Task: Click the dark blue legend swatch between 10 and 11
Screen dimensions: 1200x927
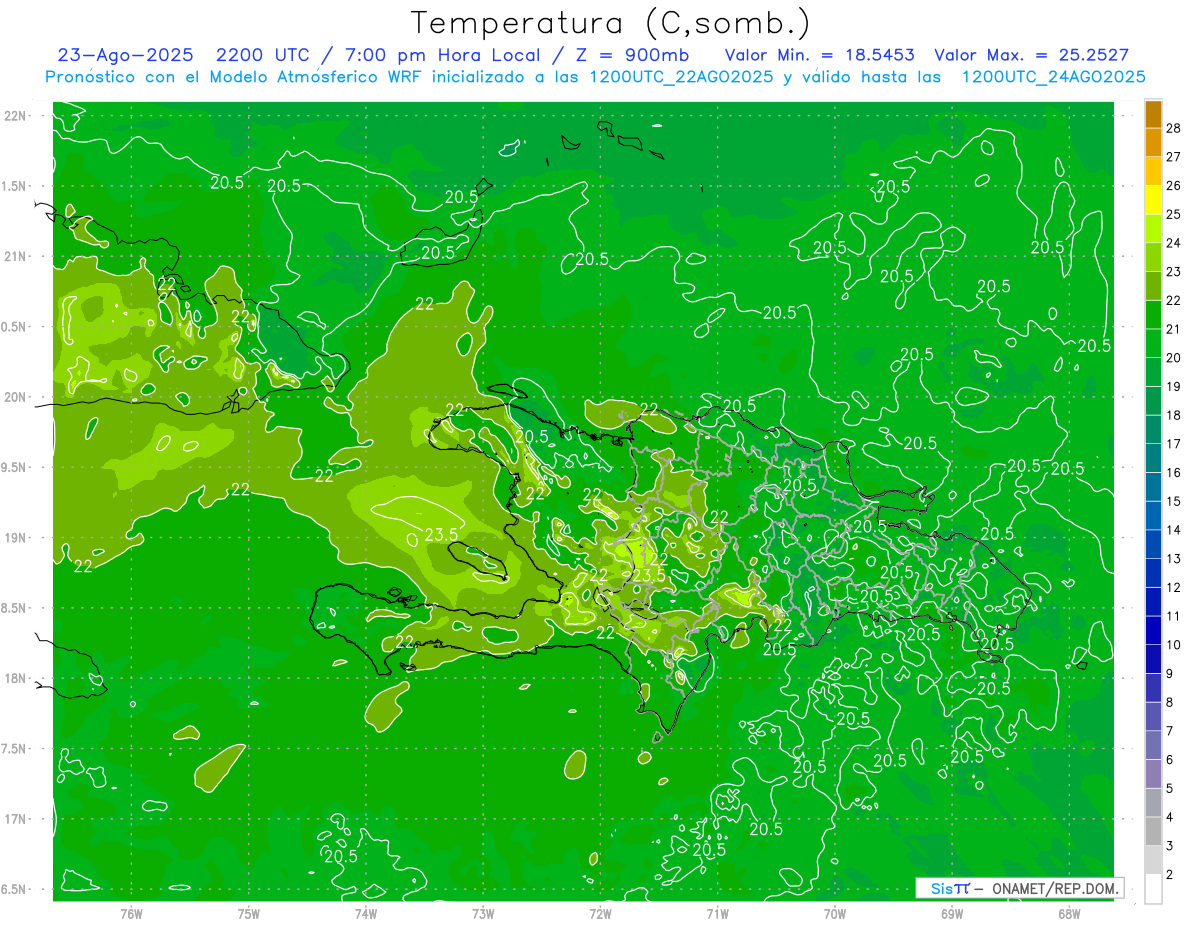Action: coord(1153,630)
